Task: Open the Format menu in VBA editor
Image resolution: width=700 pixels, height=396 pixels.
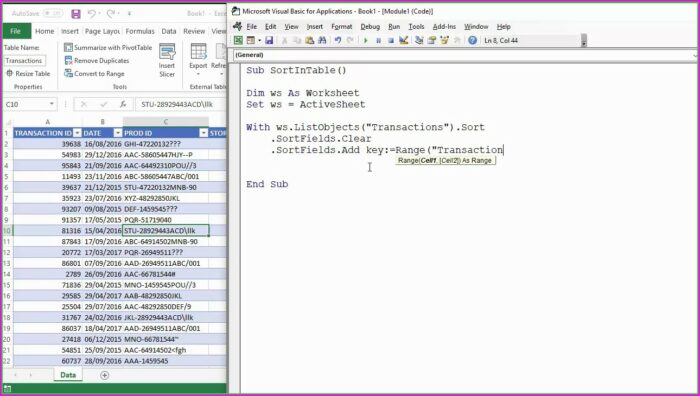Action: click(342, 27)
